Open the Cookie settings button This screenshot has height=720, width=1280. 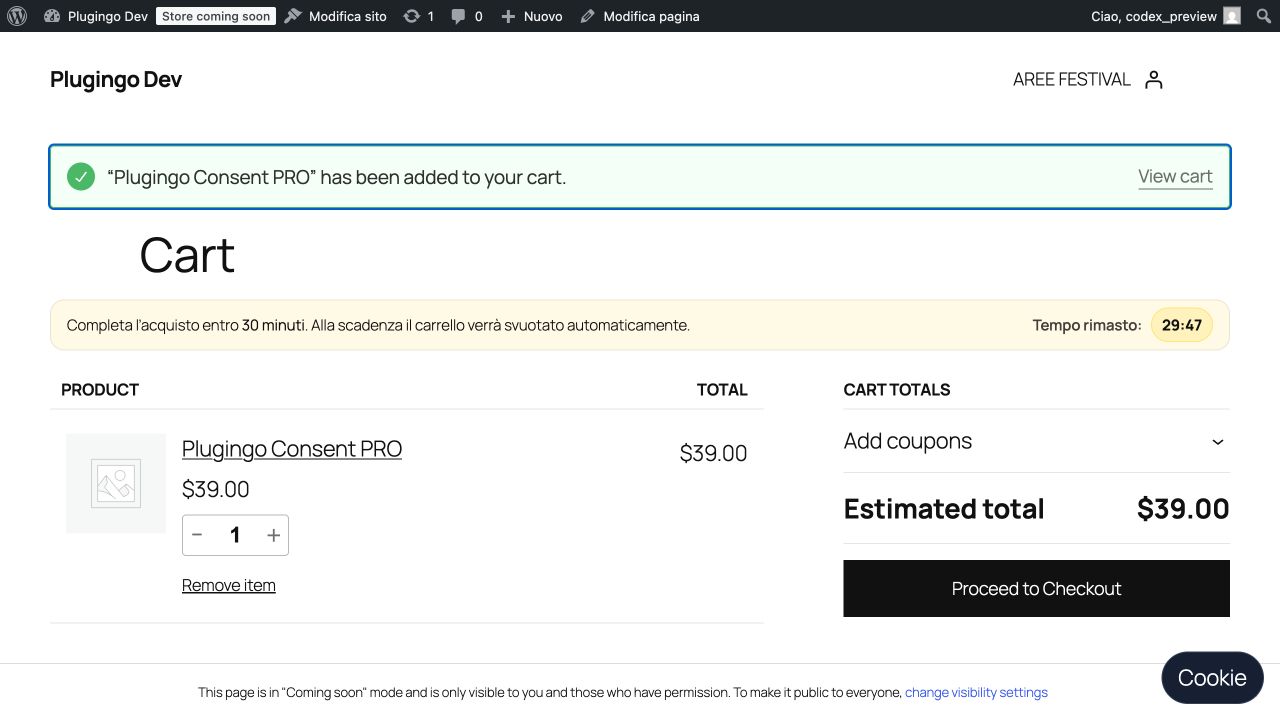(x=1212, y=678)
